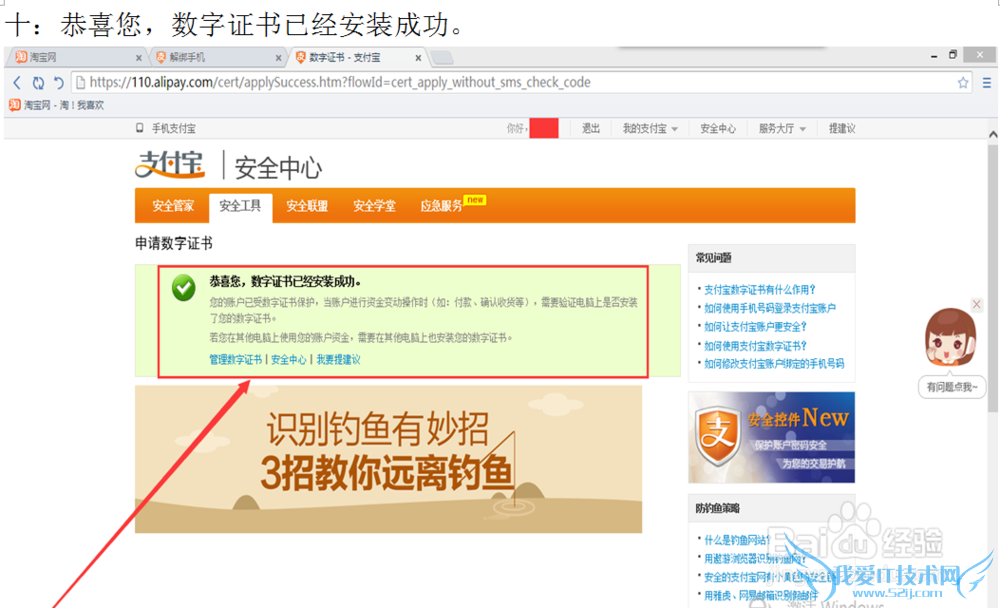Click the 提建议 link in top bar

842,128
